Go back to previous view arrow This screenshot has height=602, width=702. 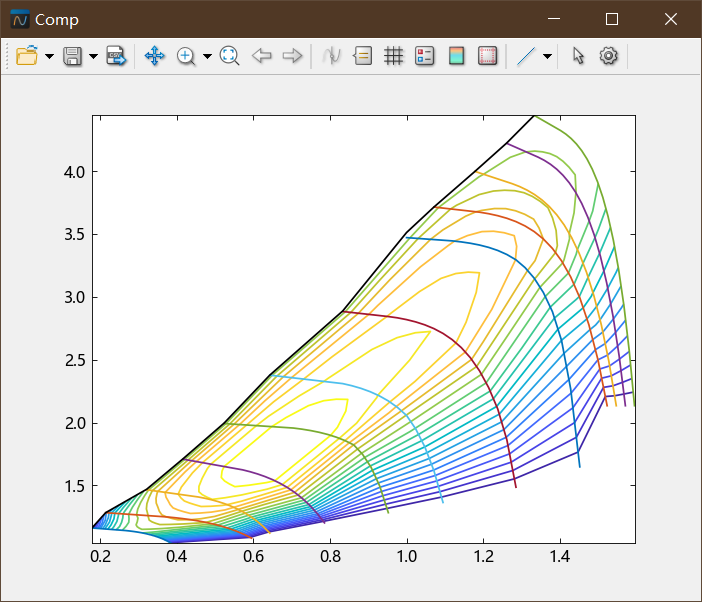point(261,56)
